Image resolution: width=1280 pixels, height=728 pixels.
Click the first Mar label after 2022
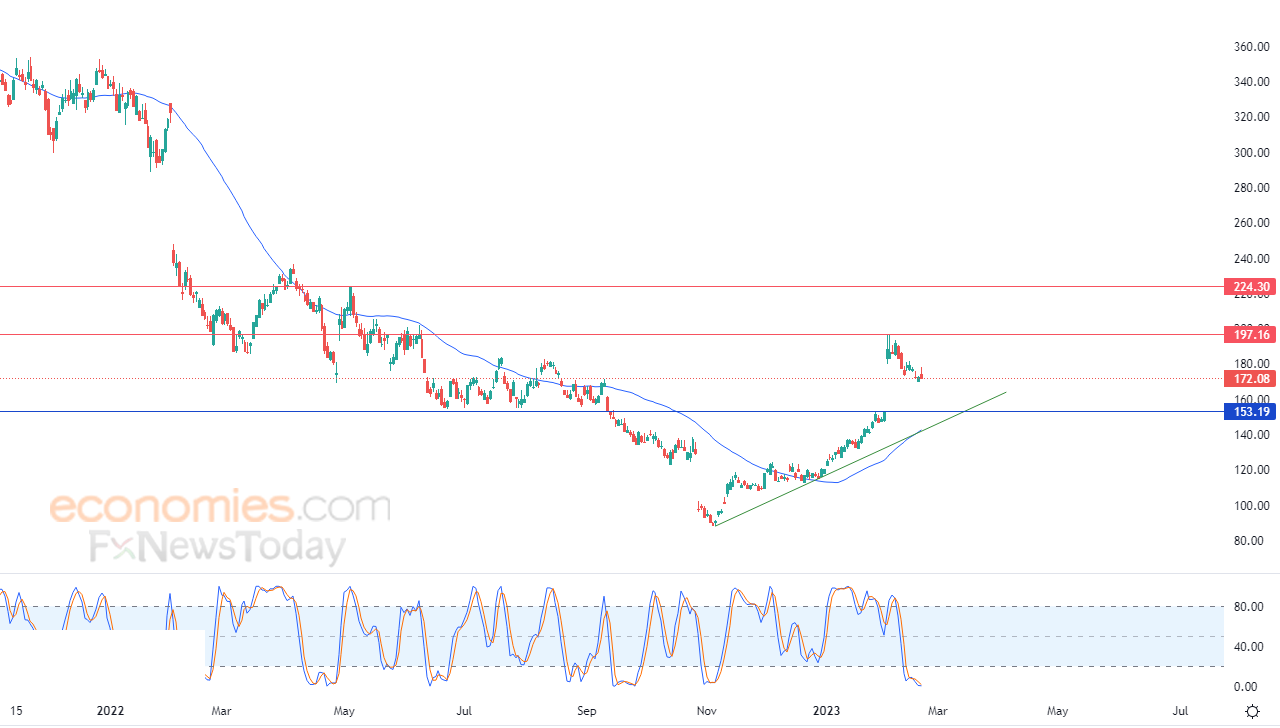pyautogui.click(x=222, y=712)
